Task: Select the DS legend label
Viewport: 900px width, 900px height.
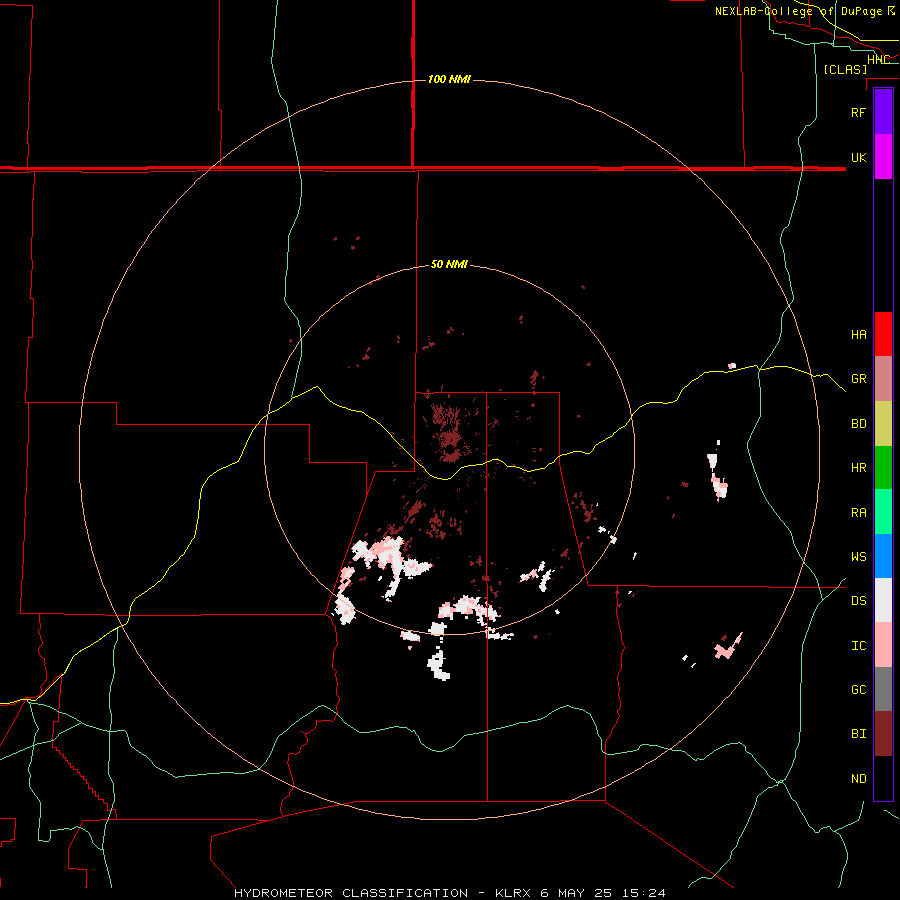Action: (x=858, y=601)
